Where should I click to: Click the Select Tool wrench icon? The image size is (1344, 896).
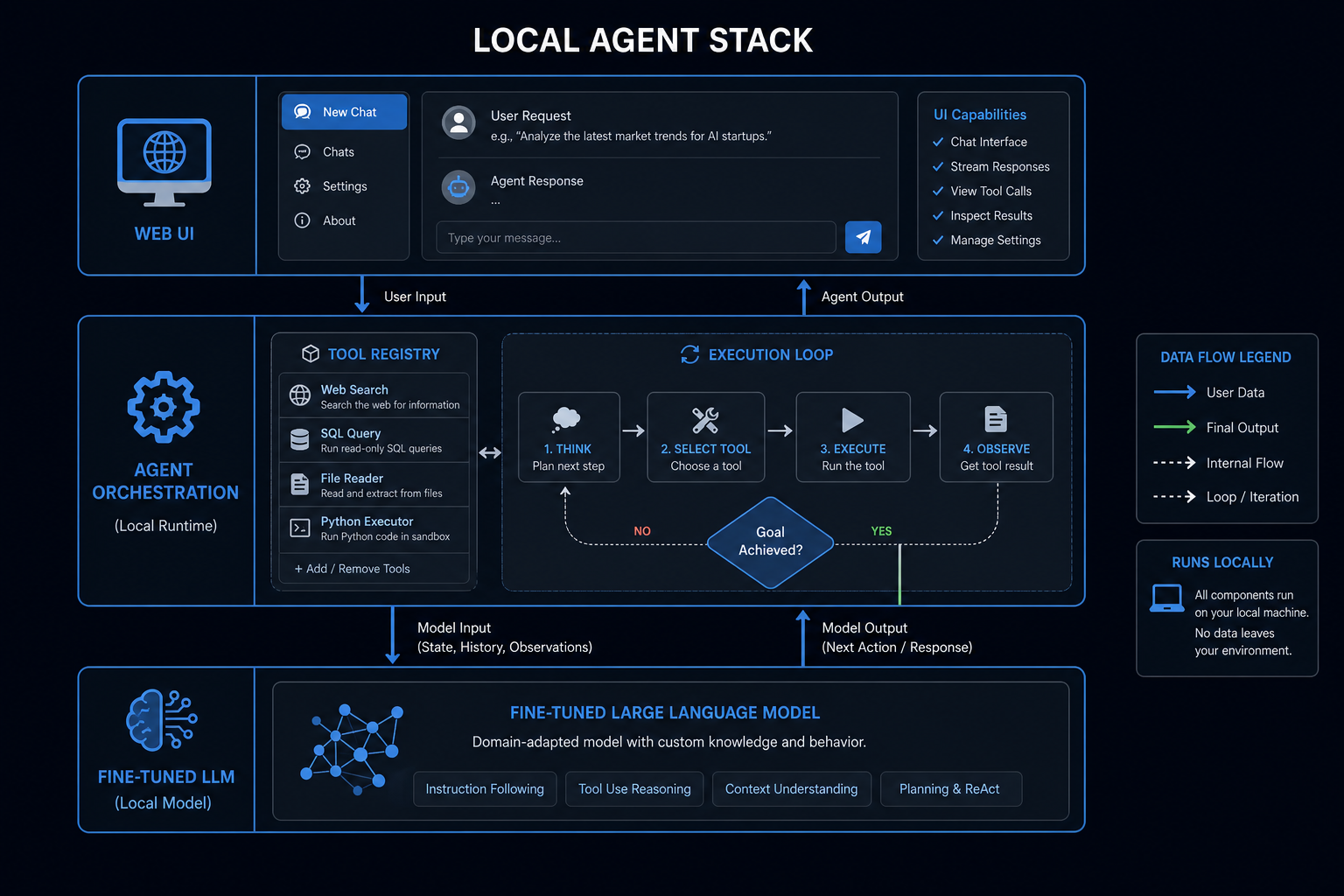pos(705,421)
